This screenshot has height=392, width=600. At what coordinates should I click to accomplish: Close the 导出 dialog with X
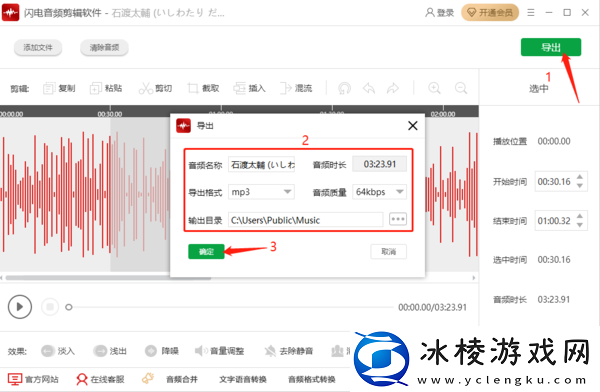412,126
